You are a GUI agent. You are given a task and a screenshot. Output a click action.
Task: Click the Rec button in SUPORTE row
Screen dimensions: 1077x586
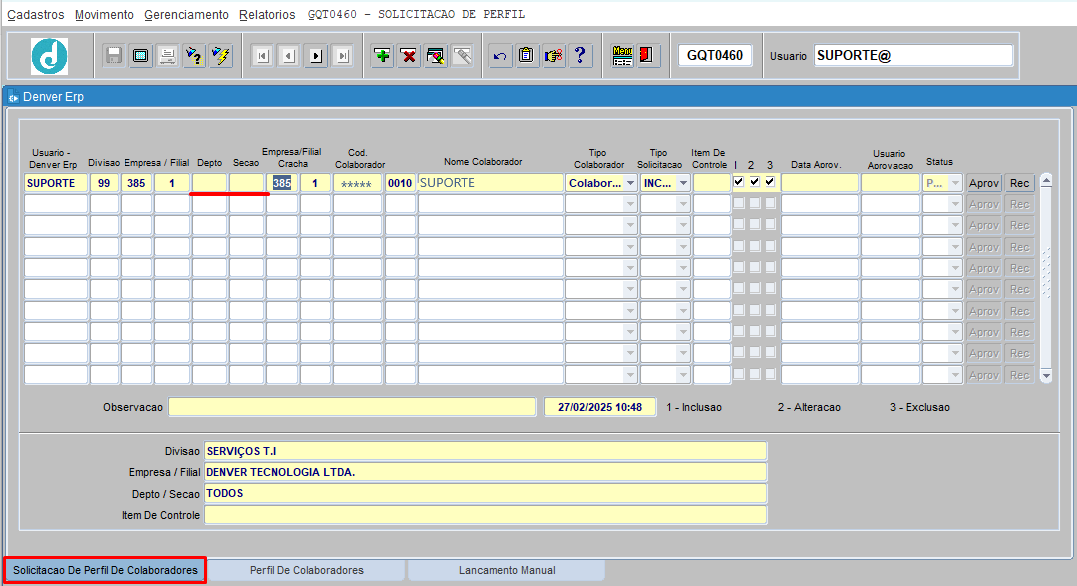(1019, 183)
